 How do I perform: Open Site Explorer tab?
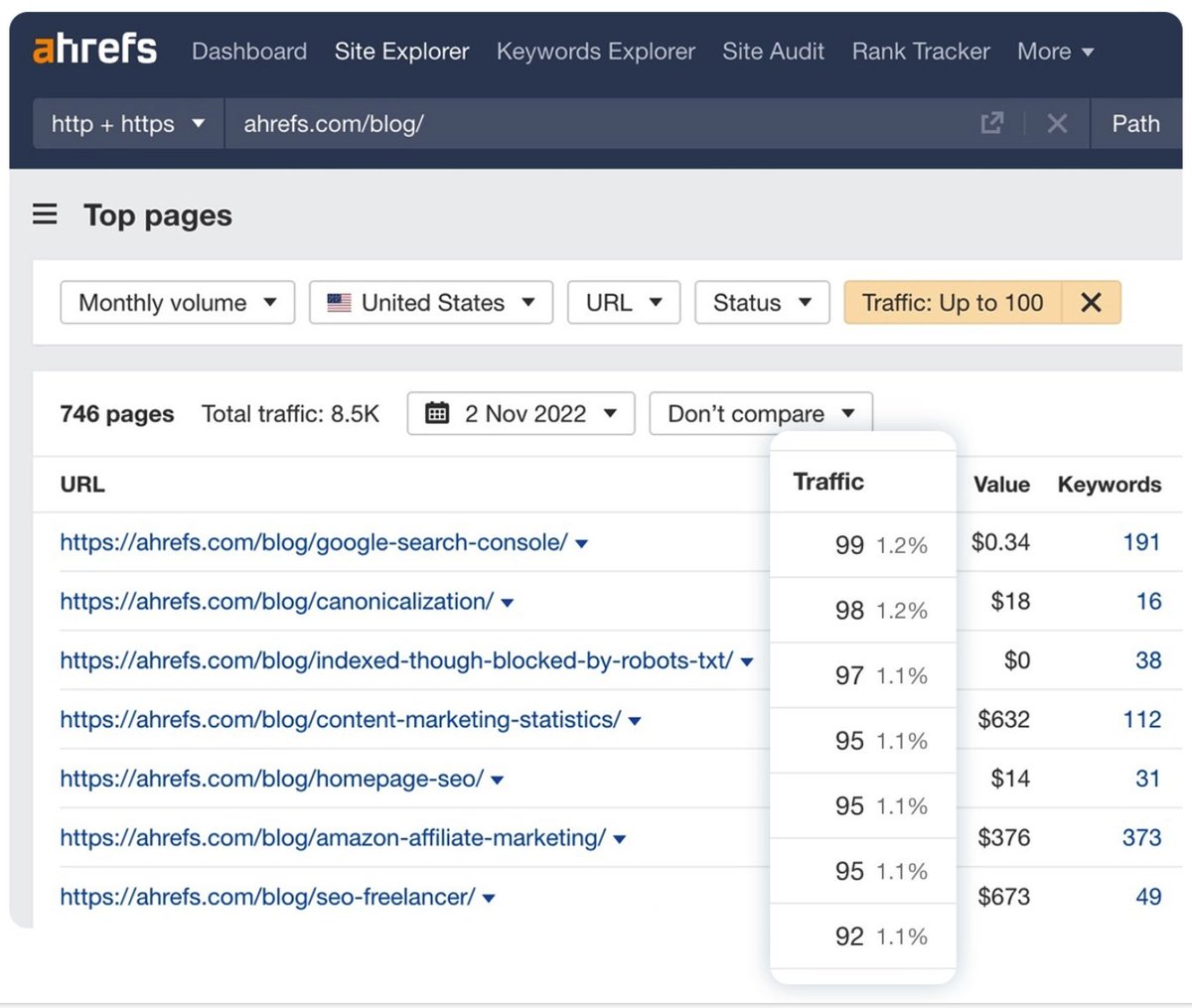401,51
